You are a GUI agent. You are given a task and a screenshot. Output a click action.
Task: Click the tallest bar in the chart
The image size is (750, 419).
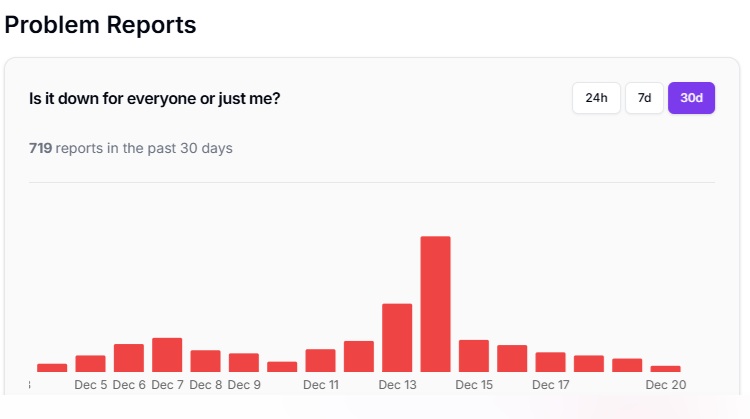[435, 304]
